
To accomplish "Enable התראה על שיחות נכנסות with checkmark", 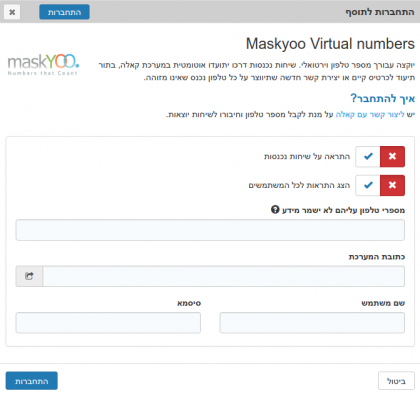I will [368, 156].
